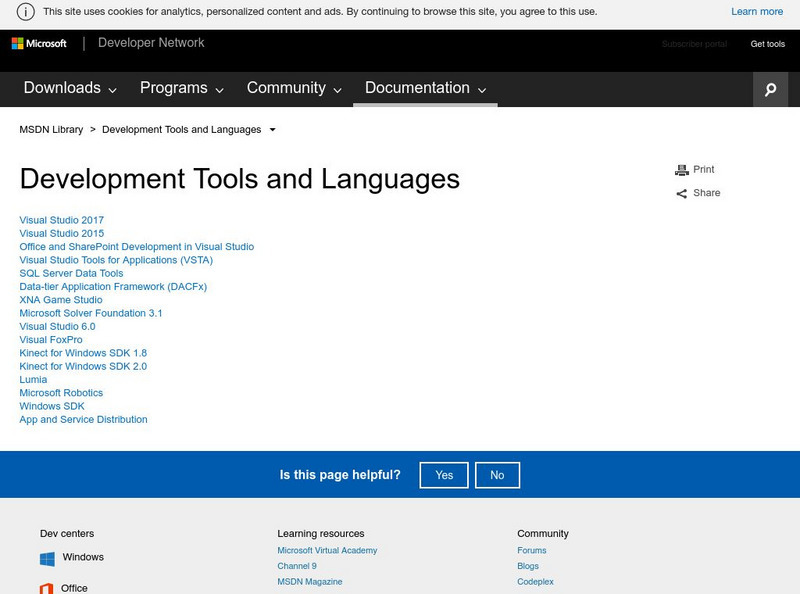Click the share icon beside Share
This screenshot has width=800, height=594.
tap(682, 193)
